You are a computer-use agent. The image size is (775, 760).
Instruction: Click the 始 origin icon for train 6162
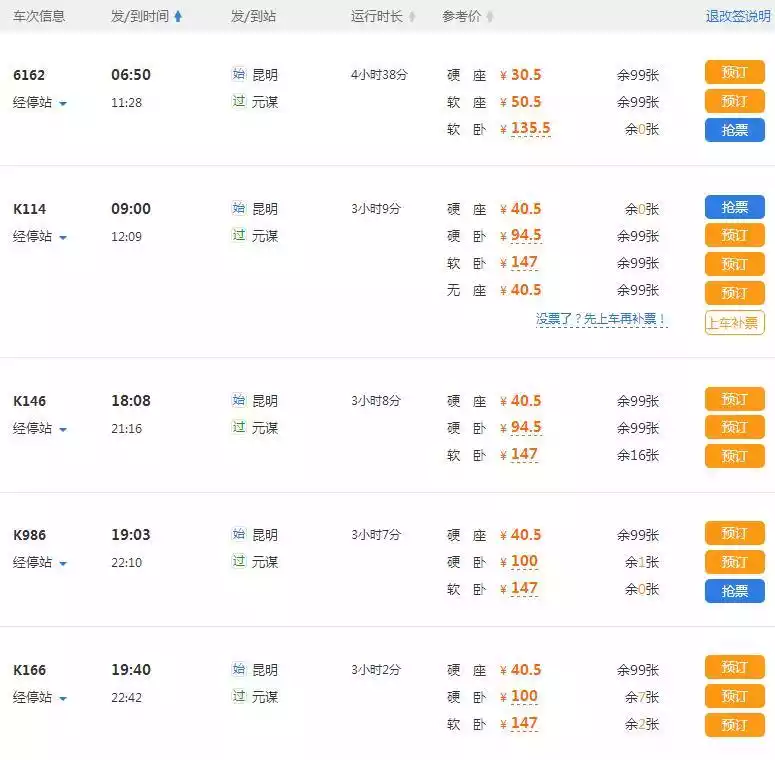coord(239,75)
